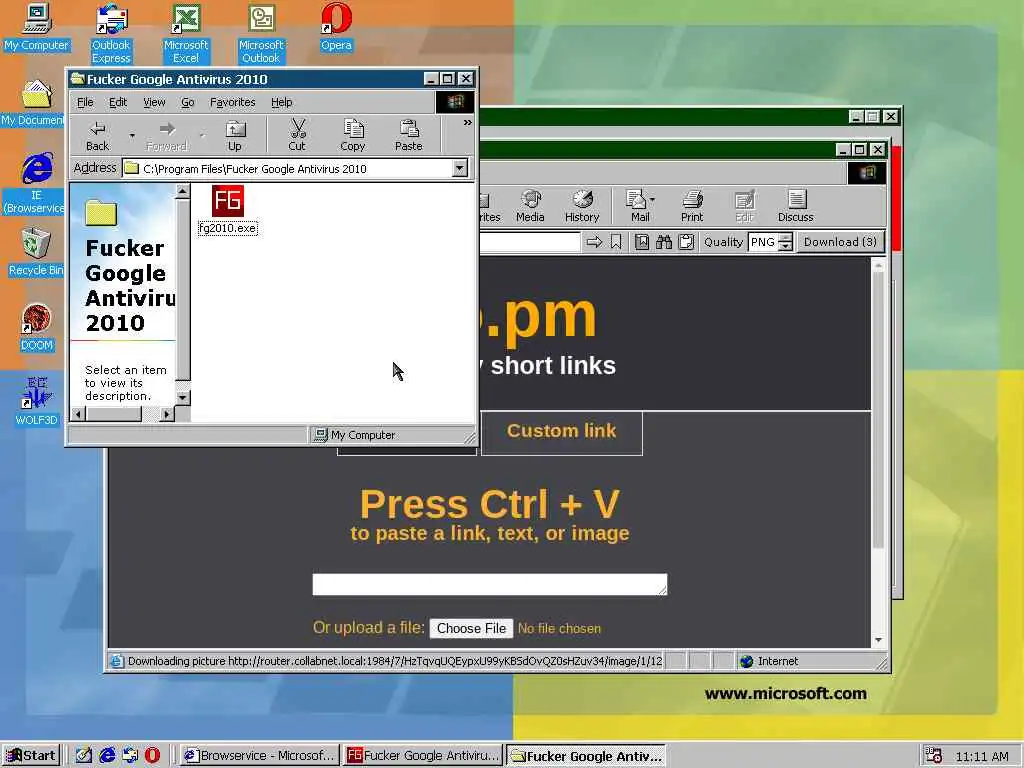Screen dimensions: 1024x768
Task: Click the binoculars find icon
Action: (x=664, y=242)
